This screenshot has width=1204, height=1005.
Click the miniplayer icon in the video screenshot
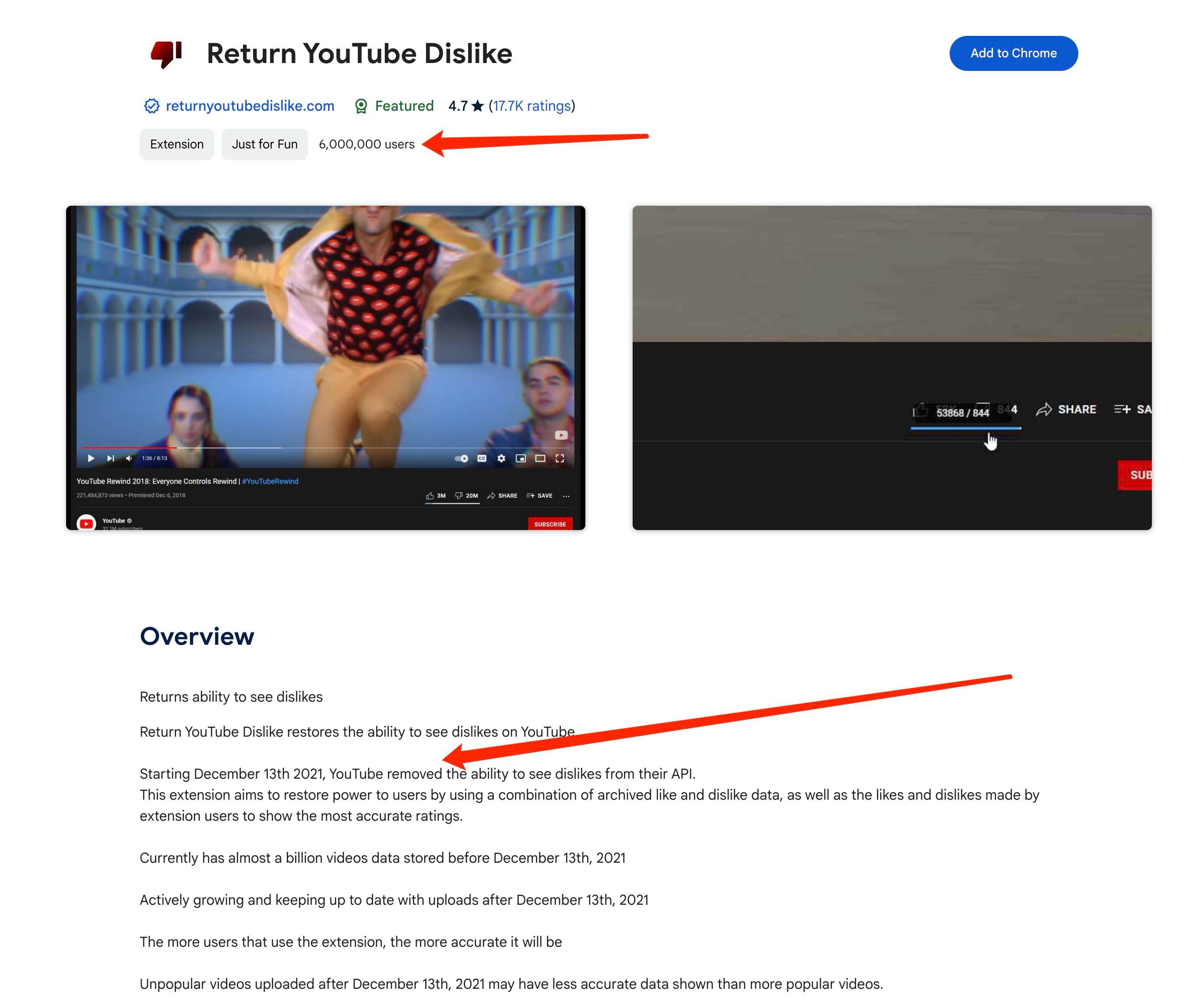pos(521,458)
